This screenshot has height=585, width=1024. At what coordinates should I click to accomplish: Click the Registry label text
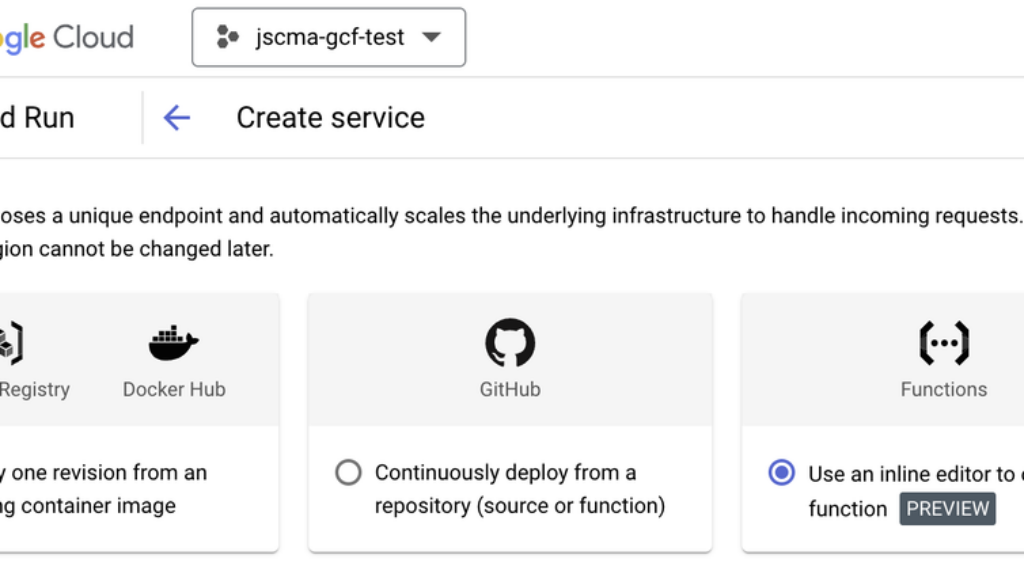click(x=35, y=390)
